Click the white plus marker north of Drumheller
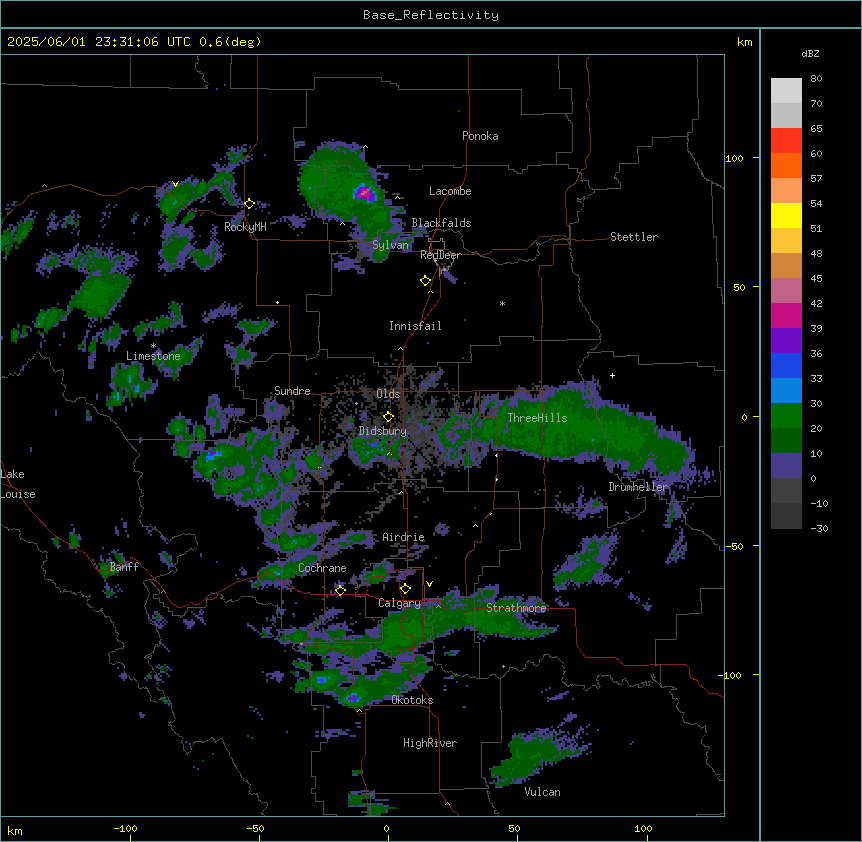862x842 pixels. [x=612, y=375]
